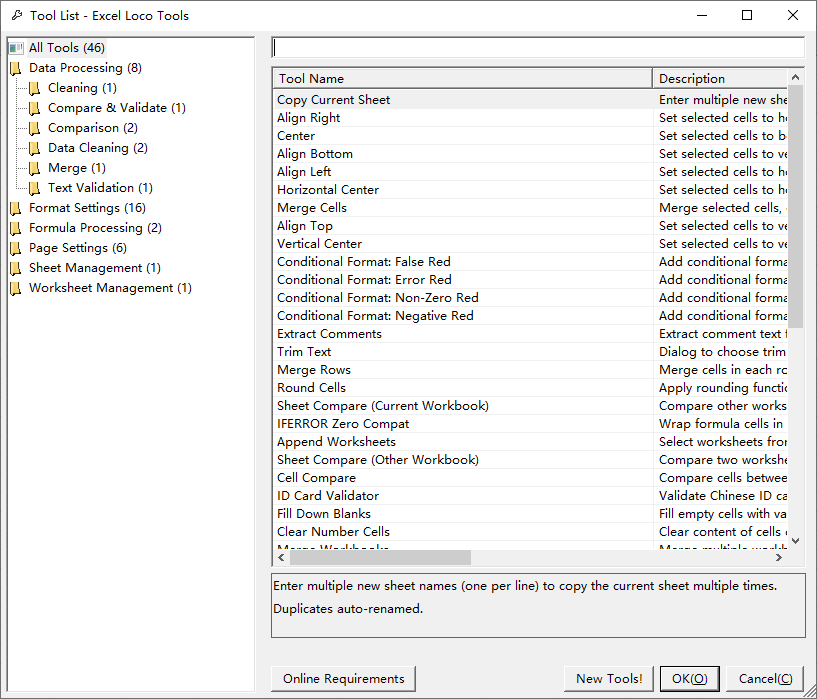Screen dimensions: 817x699
Task: Select the Merge Rows tool row
Action: [530, 370]
